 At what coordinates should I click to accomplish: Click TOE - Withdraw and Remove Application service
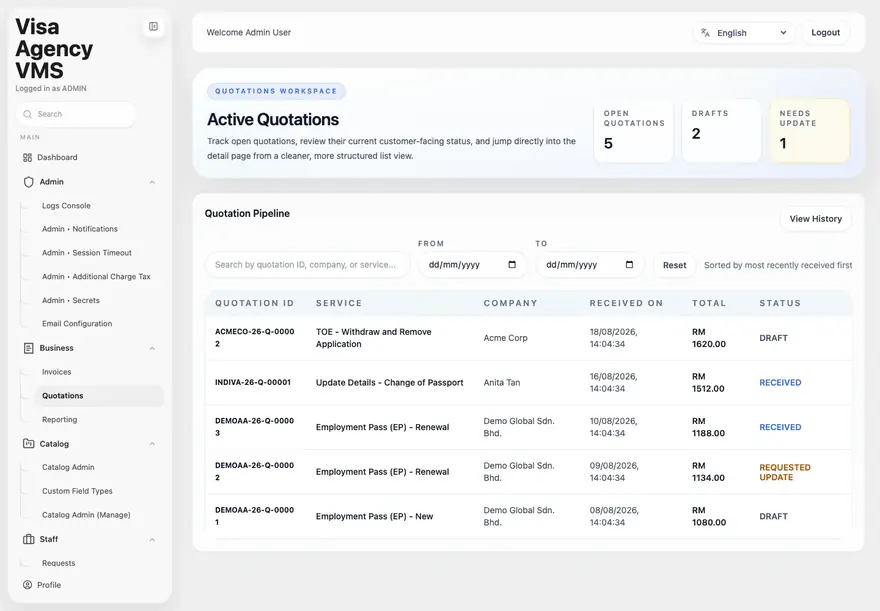click(374, 338)
